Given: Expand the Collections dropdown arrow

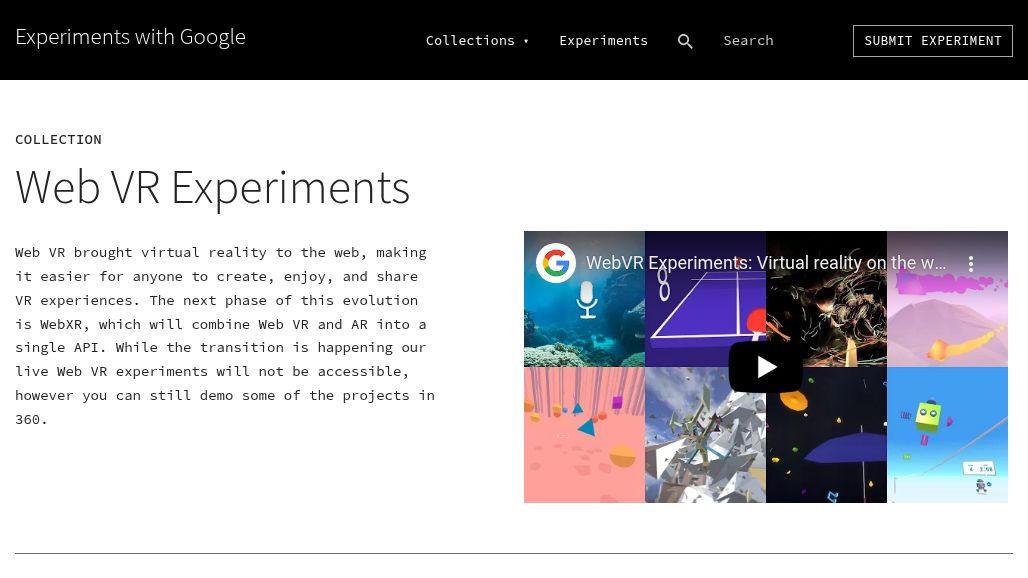Looking at the screenshot, I should click(526, 41).
